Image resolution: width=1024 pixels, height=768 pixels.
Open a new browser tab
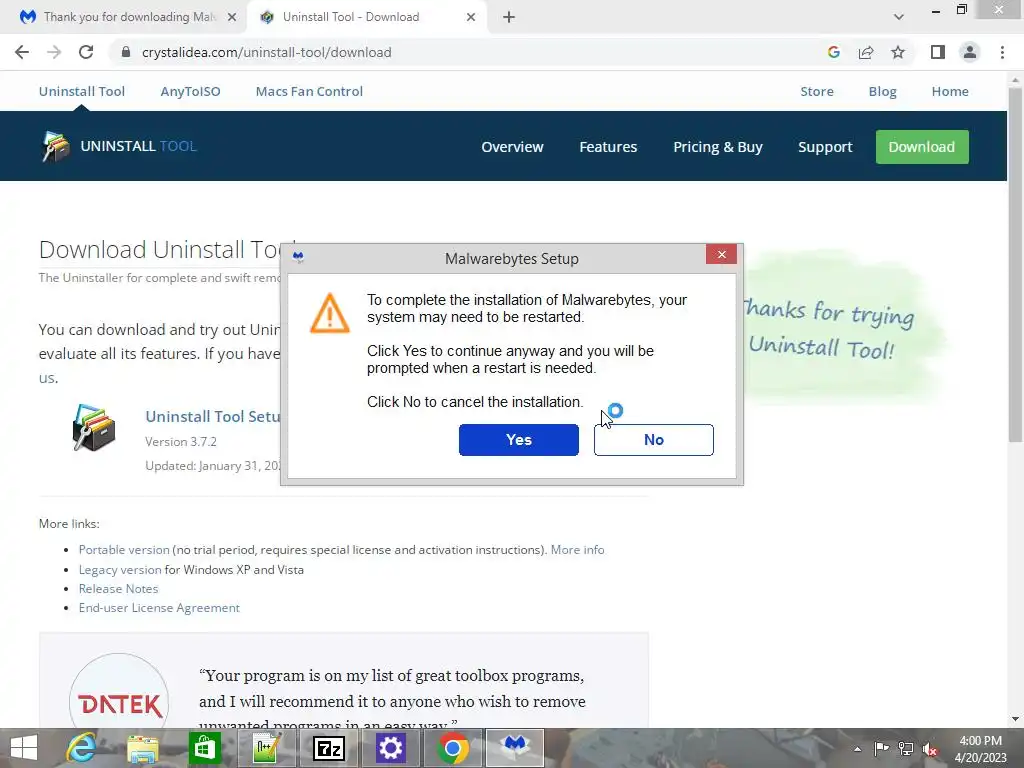509,17
